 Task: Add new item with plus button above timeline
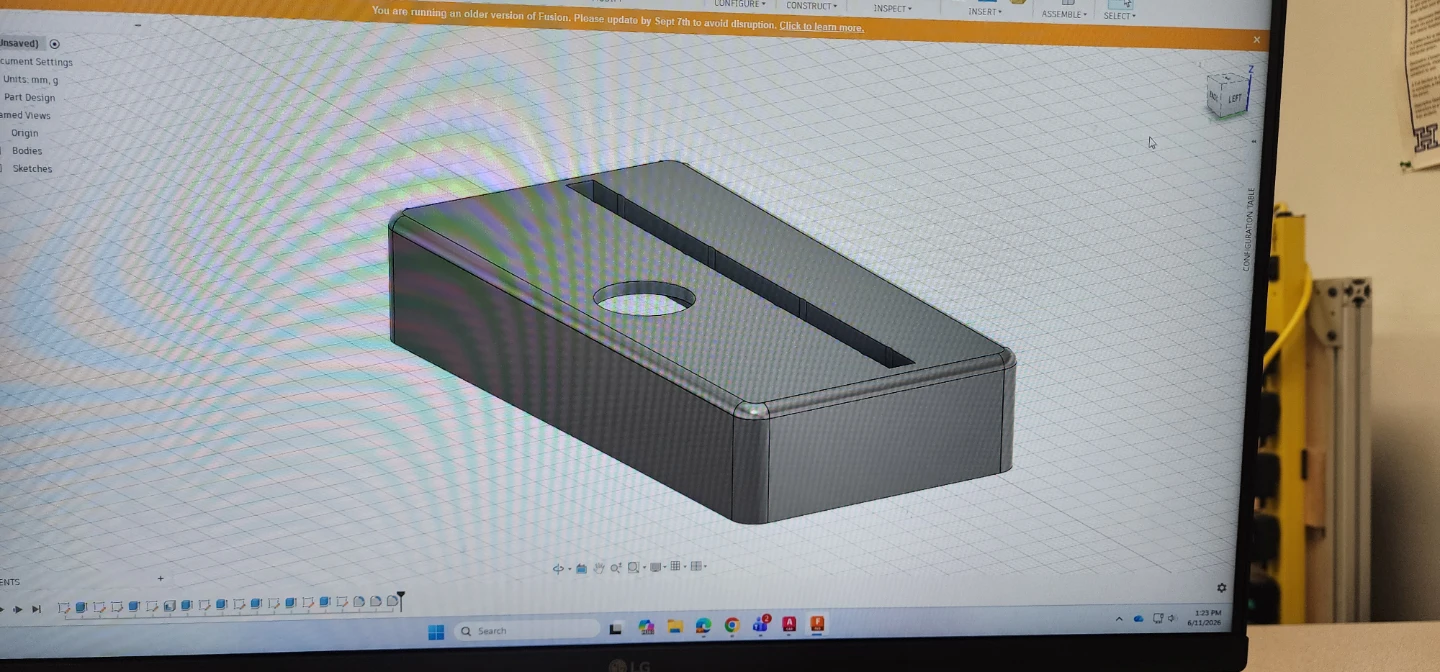pyautogui.click(x=160, y=578)
